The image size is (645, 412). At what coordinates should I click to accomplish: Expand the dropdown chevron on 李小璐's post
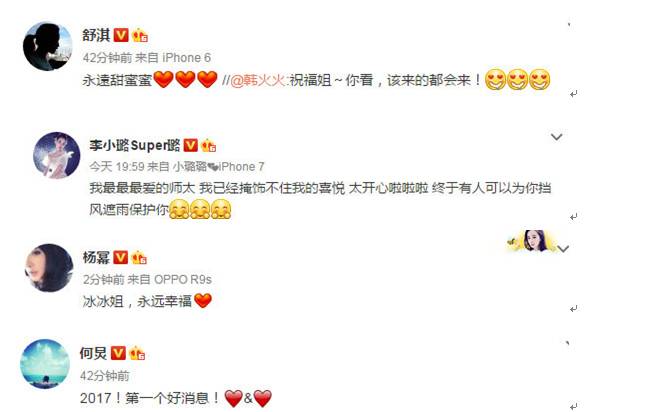(557, 137)
